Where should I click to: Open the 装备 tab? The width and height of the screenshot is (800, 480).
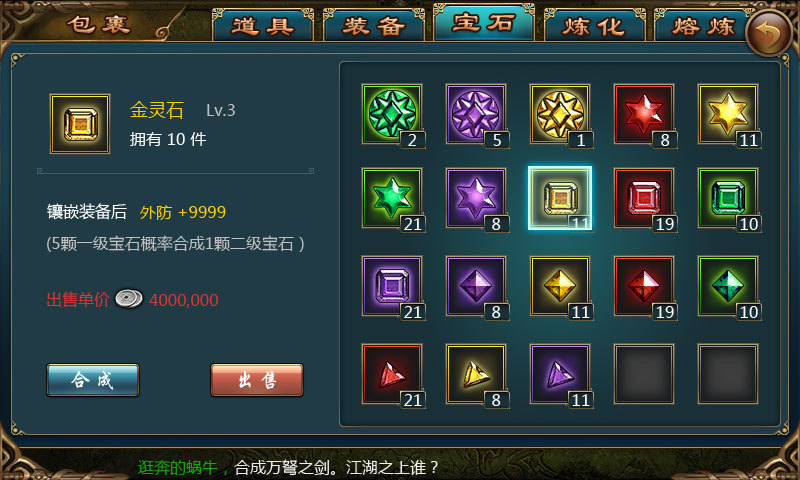373,26
